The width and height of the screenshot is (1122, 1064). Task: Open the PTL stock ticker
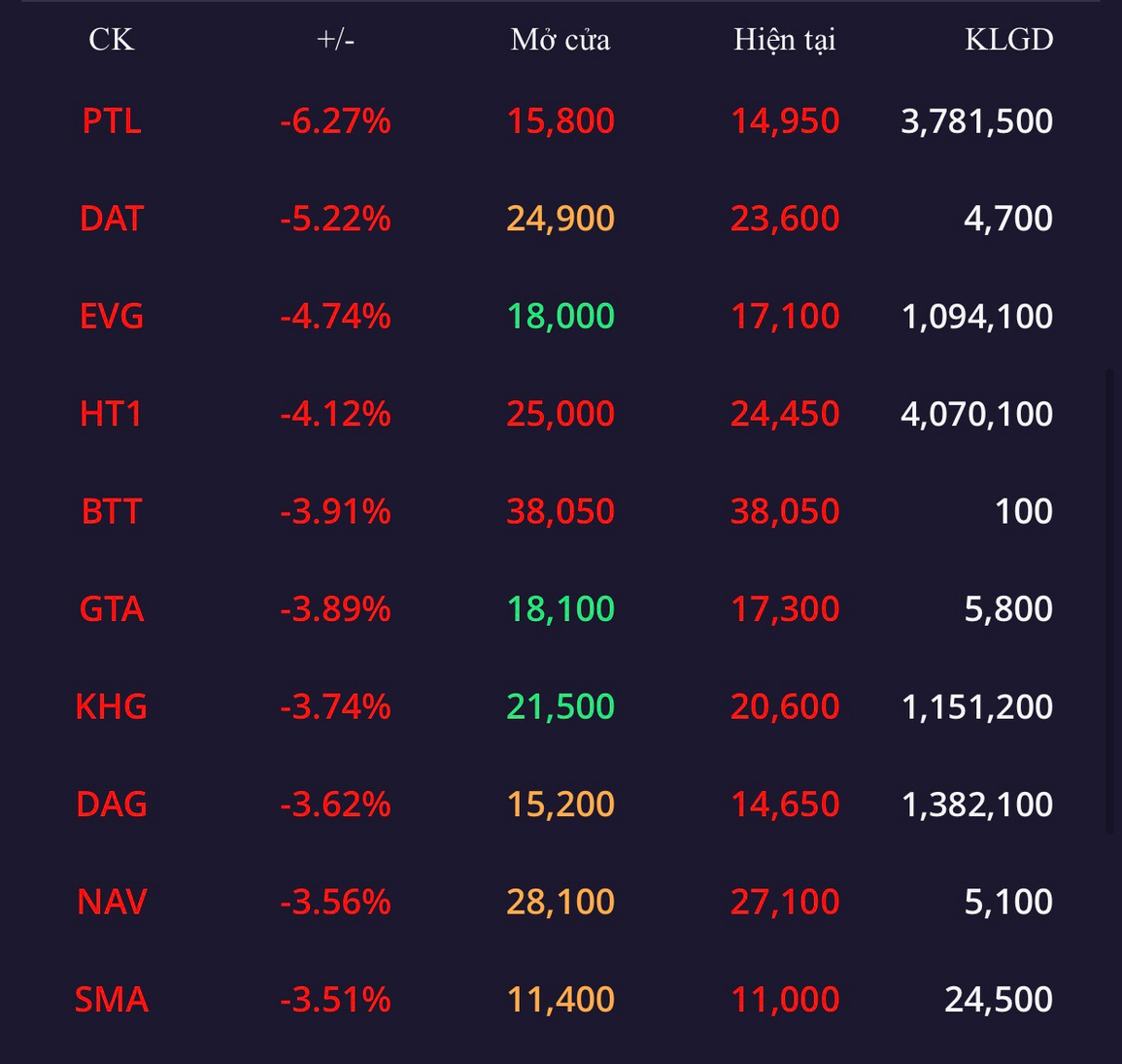pos(112,121)
